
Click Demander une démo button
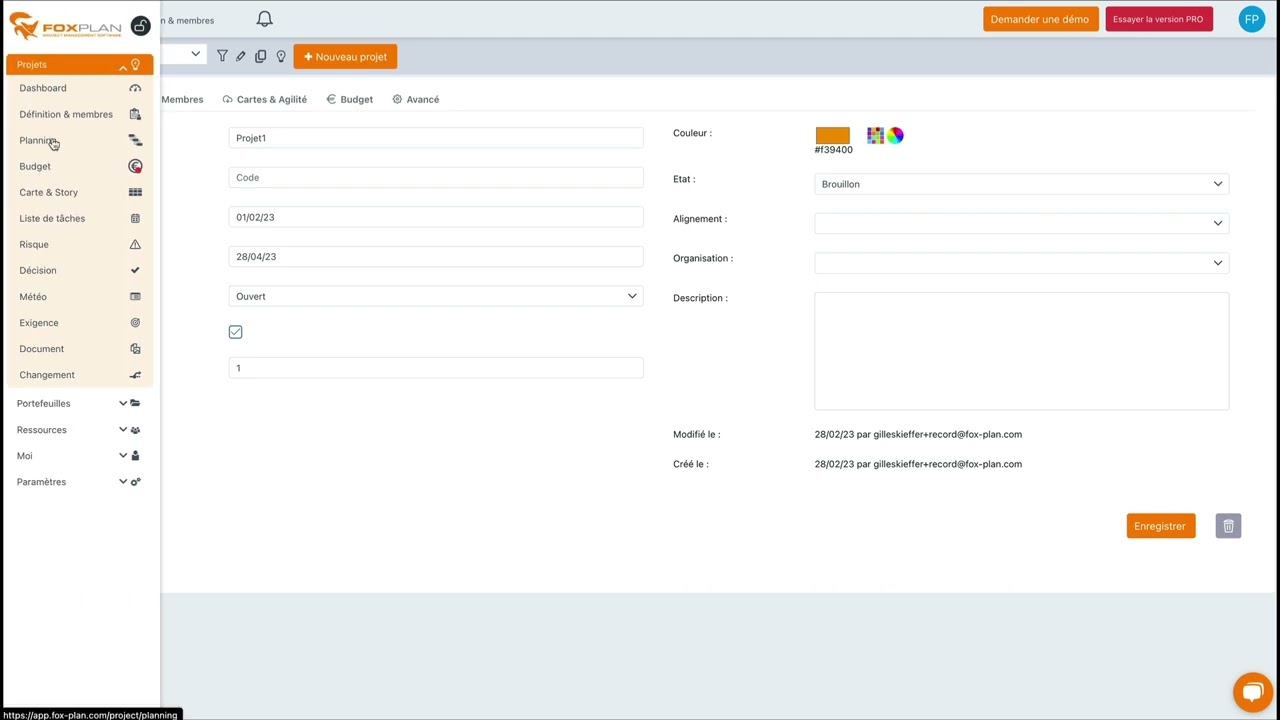pos(1040,19)
